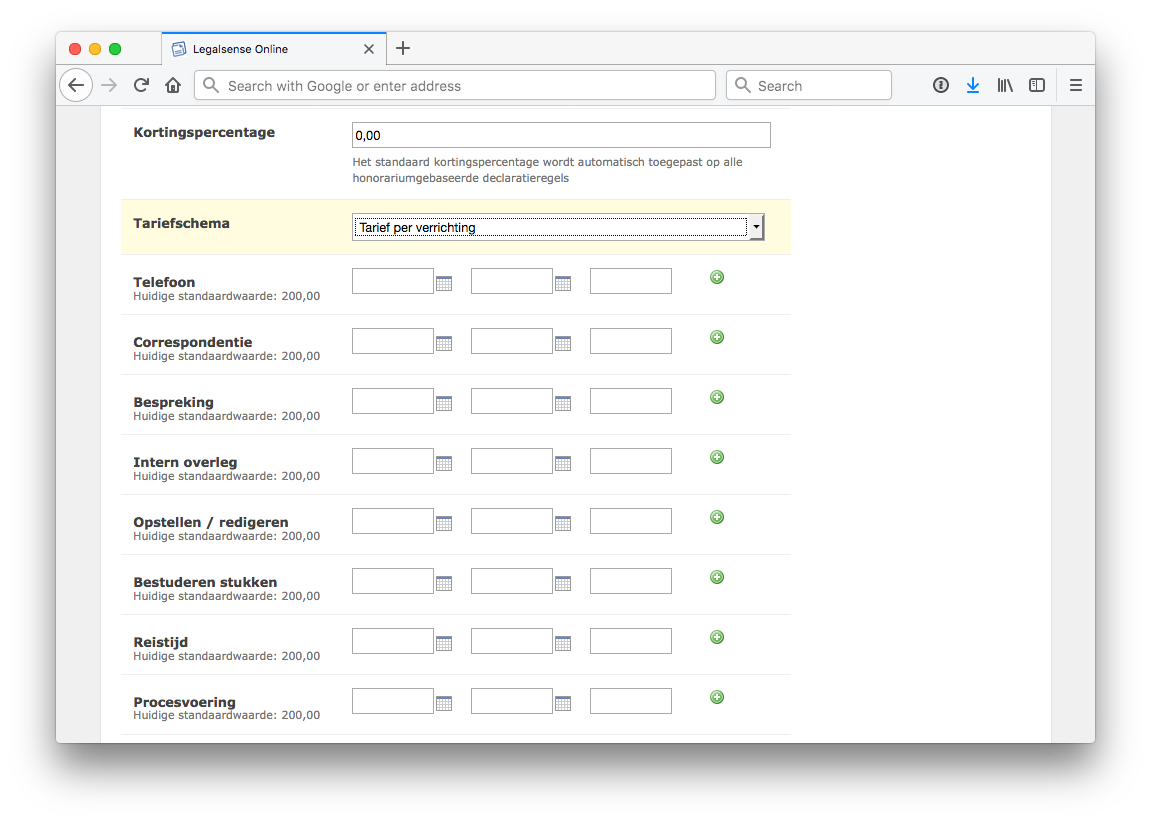This screenshot has height=823, width=1151.
Task: Open second calendar picker for Procesvoering
Action: 563,704
